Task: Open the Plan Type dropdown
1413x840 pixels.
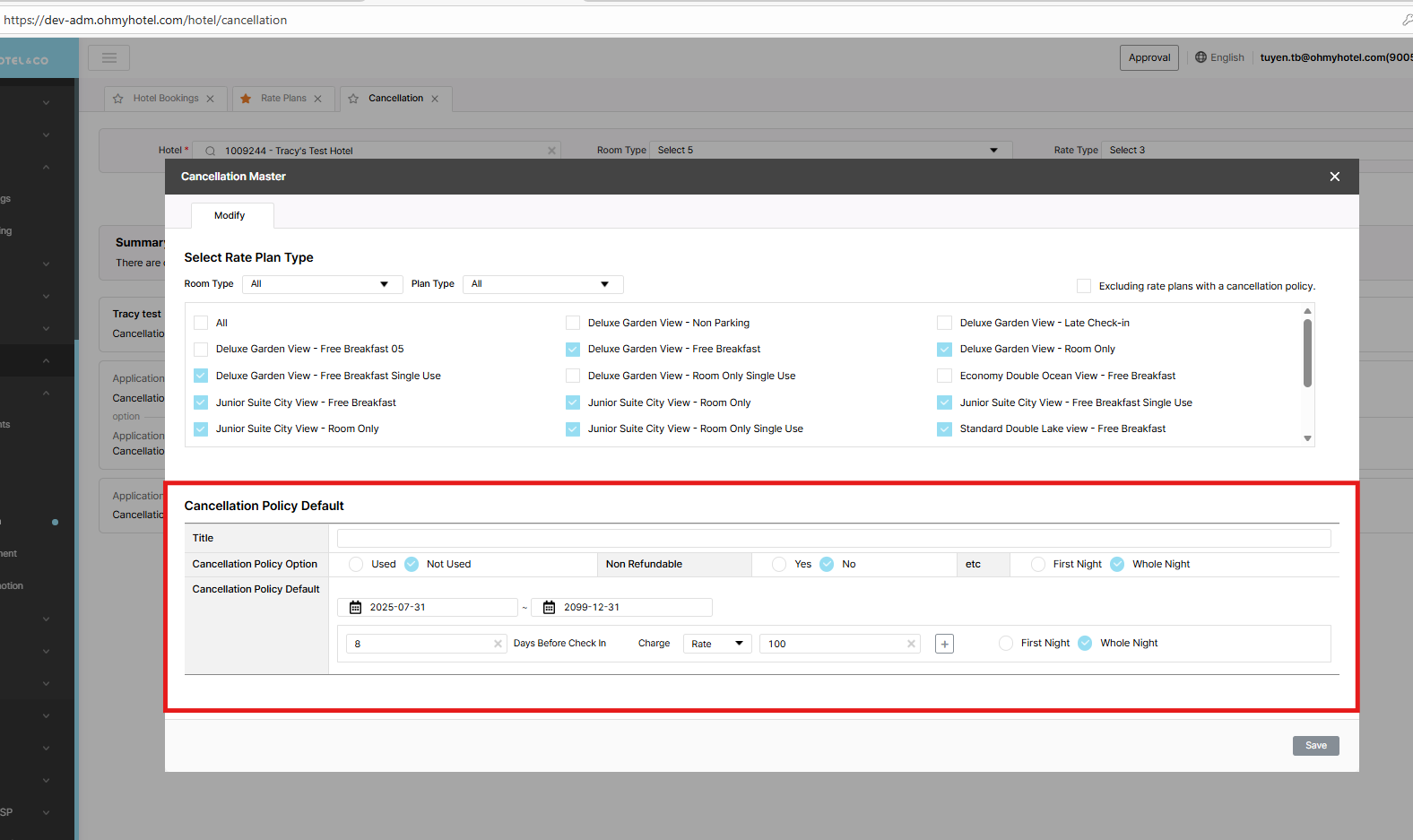Action: [542, 284]
